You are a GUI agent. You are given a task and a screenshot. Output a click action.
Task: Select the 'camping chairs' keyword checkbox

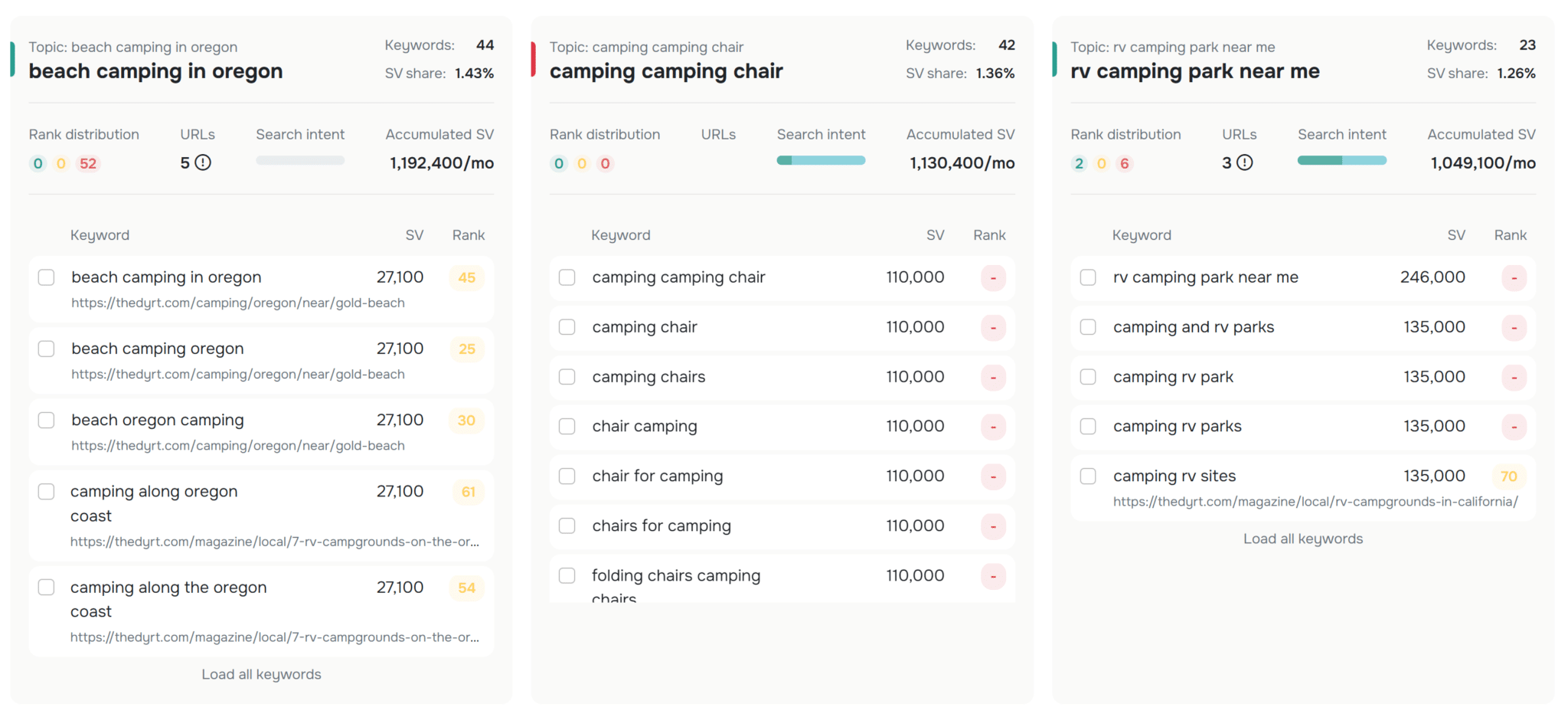(567, 377)
